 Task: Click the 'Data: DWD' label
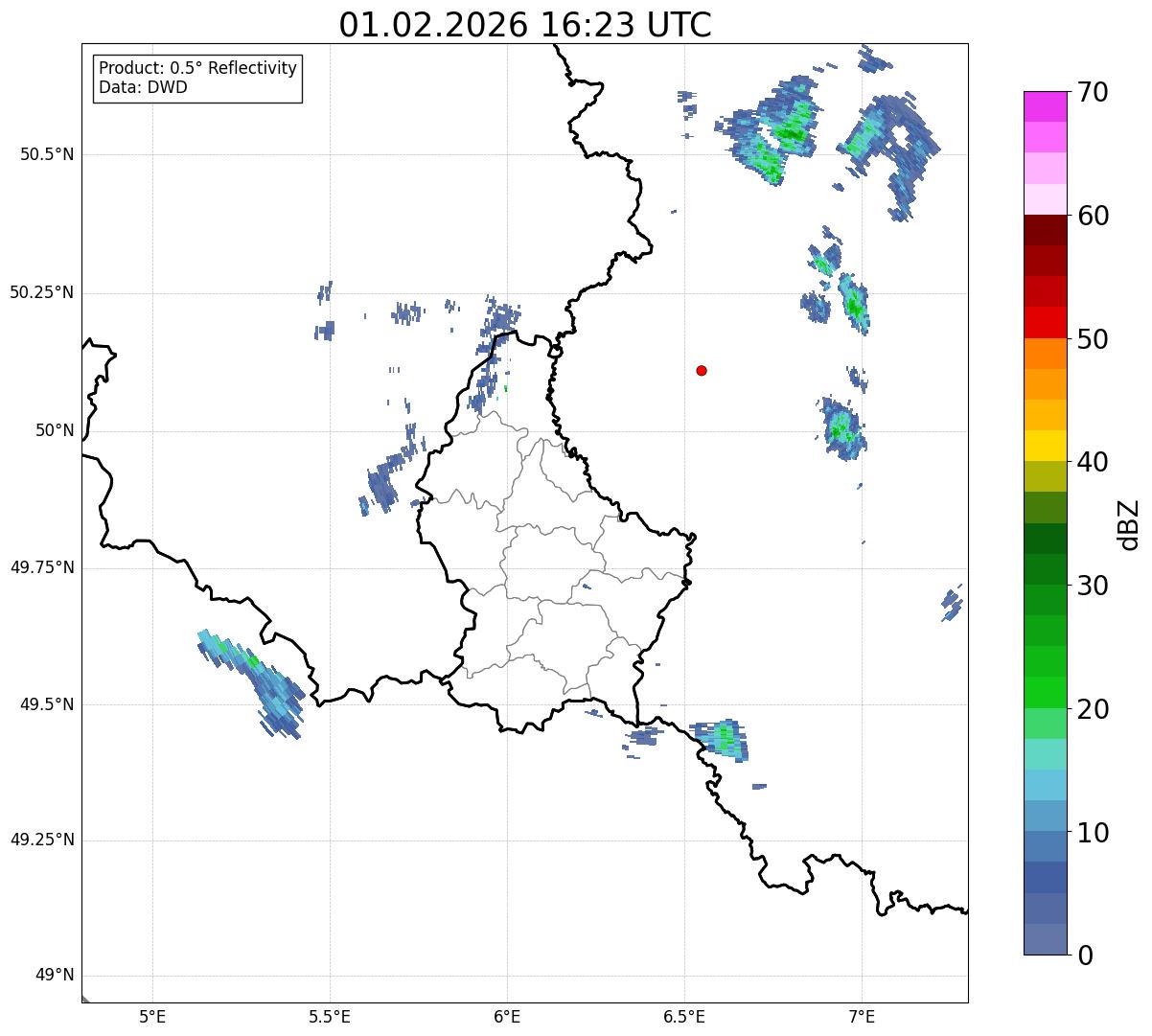(x=143, y=87)
